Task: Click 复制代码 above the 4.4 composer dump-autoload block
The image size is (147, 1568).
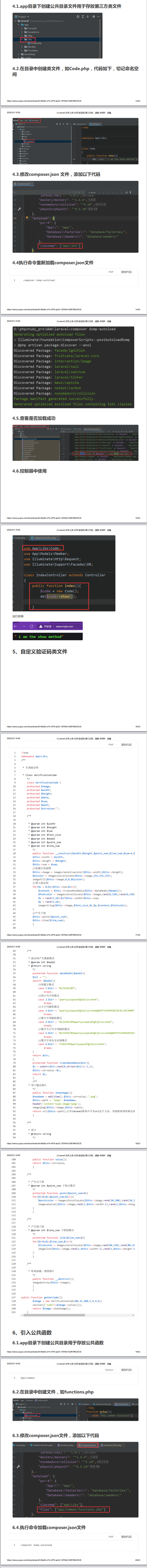Action: [x=126, y=272]
